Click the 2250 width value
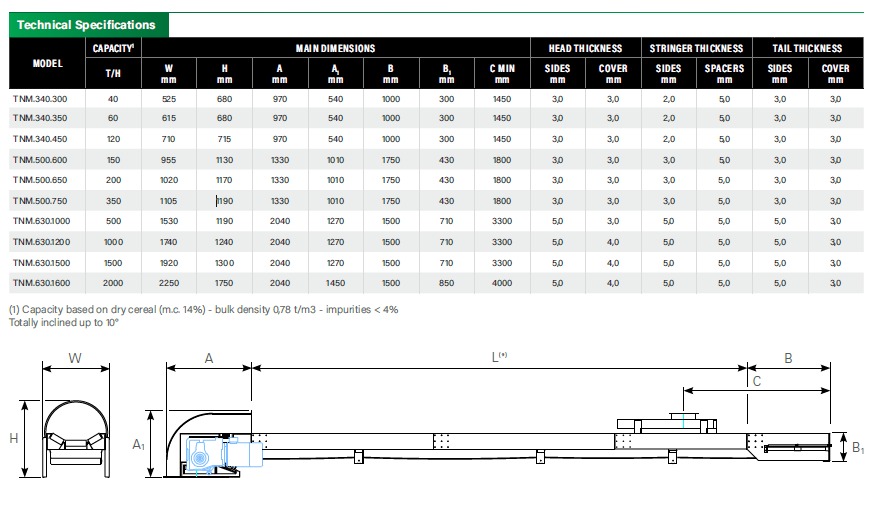 tap(169, 282)
